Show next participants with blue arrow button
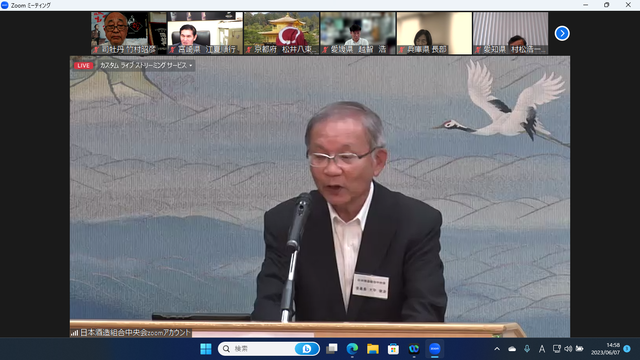Viewport: 640px width, 360px height. click(x=562, y=33)
